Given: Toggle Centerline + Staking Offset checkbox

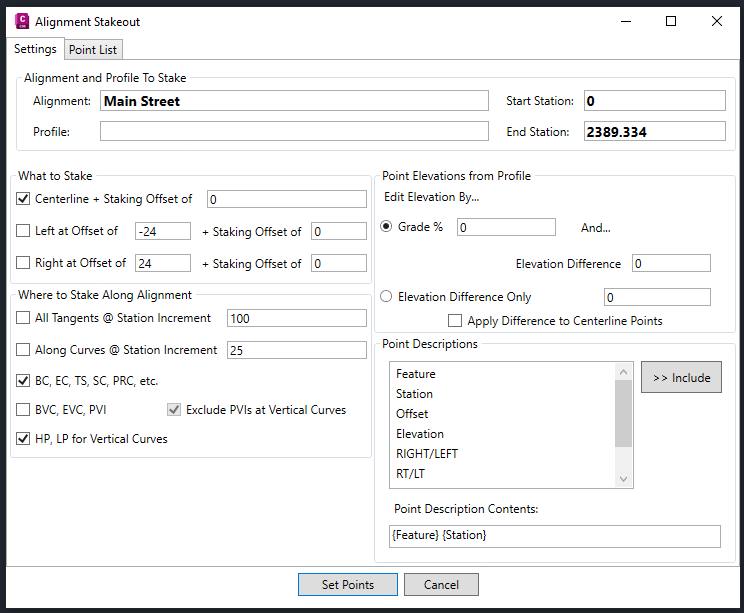Looking at the screenshot, I should click(24, 199).
